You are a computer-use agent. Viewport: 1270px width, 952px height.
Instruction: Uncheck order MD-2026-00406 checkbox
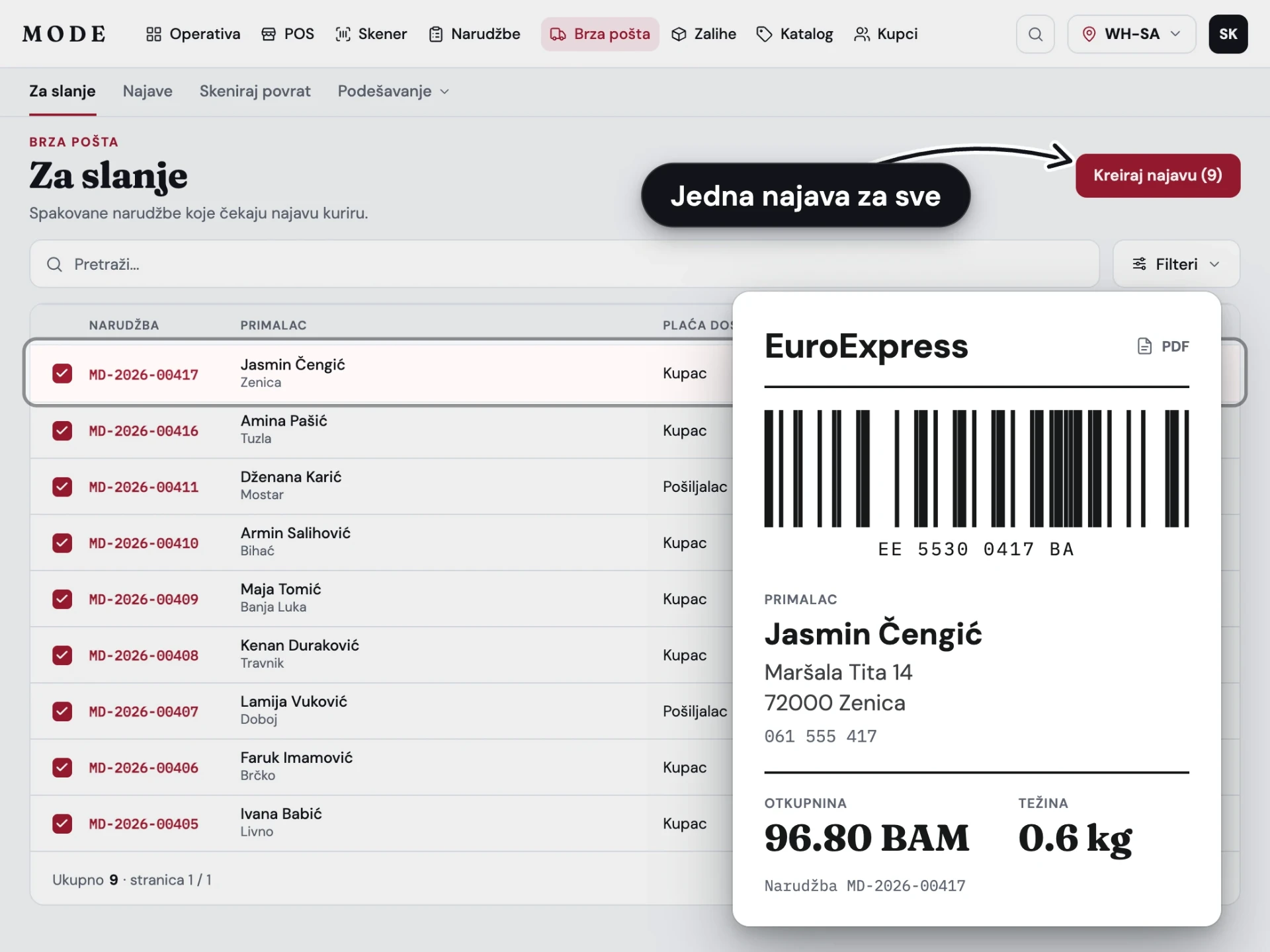(62, 768)
